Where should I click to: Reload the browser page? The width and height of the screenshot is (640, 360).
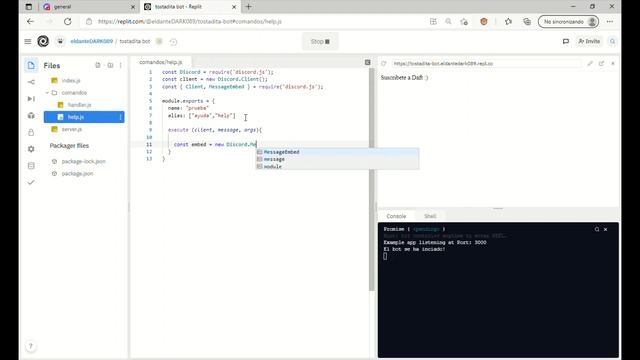67,22
